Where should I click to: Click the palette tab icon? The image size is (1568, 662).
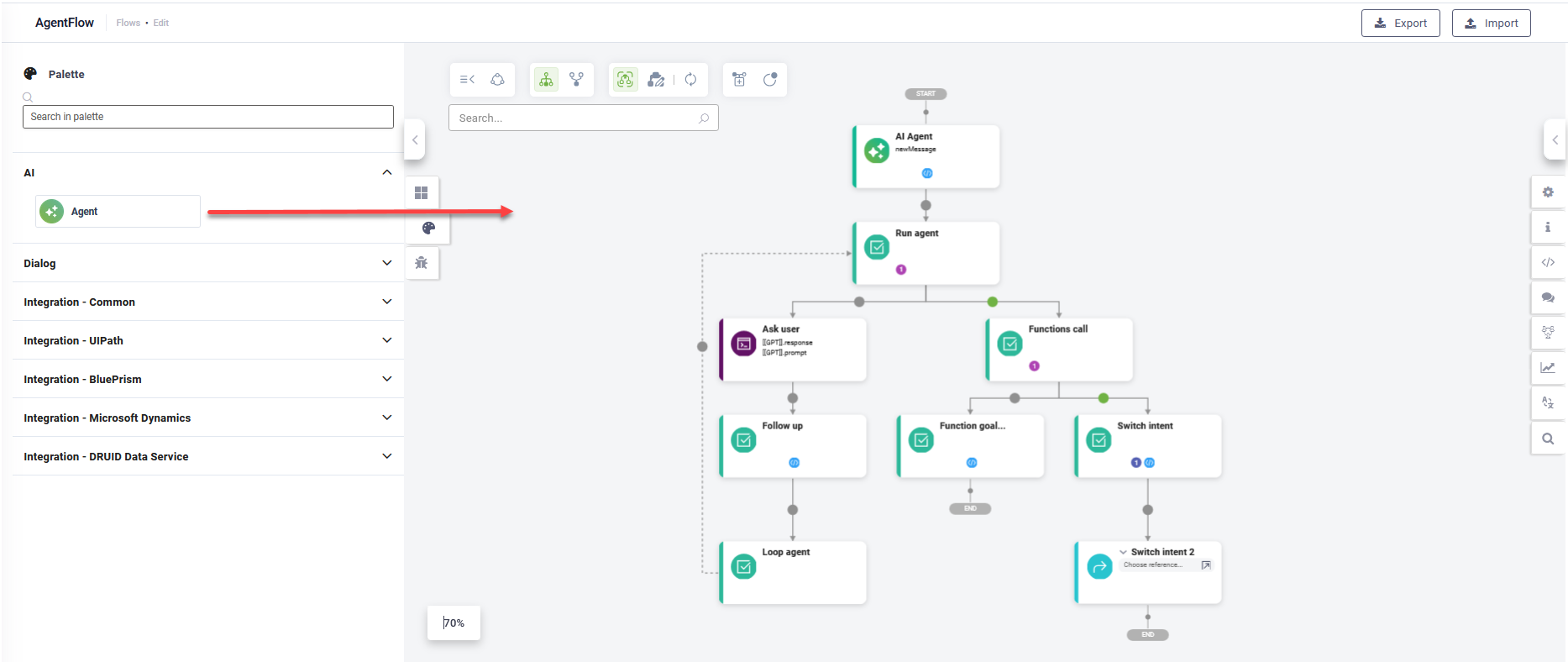point(428,229)
